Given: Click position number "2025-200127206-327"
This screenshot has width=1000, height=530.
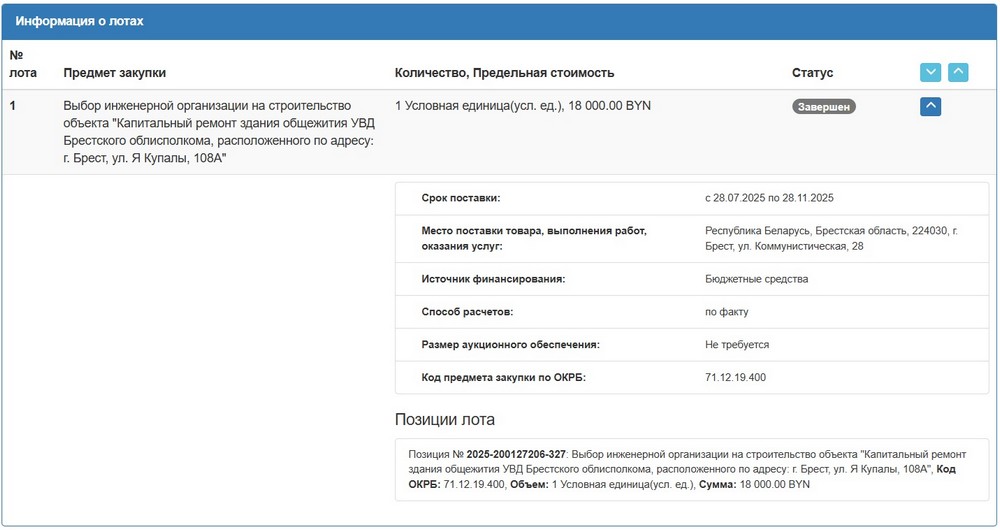Looking at the screenshot, I should [x=516, y=455].
